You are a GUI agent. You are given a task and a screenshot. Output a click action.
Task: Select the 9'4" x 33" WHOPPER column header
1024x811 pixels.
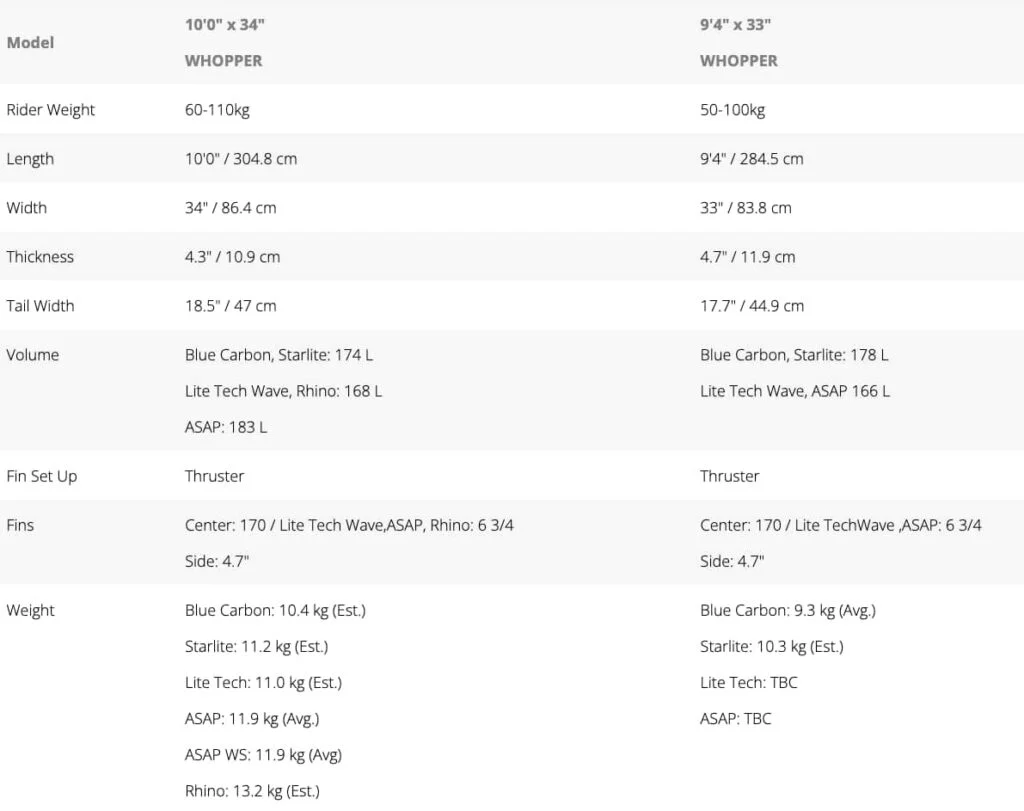pyautogui.click(x=739, y=42)
